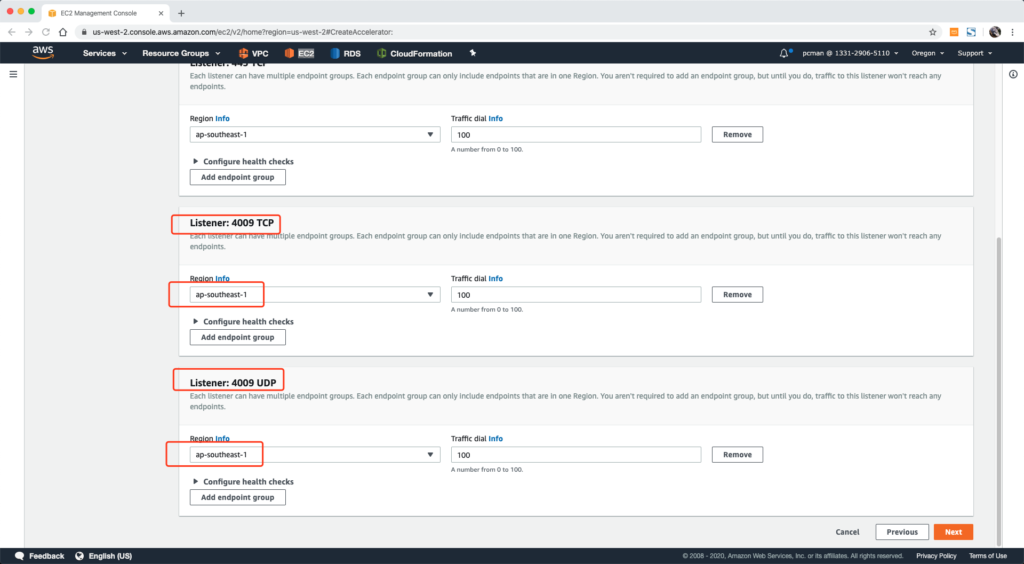Open the Services menu

[x=104, y=53]
